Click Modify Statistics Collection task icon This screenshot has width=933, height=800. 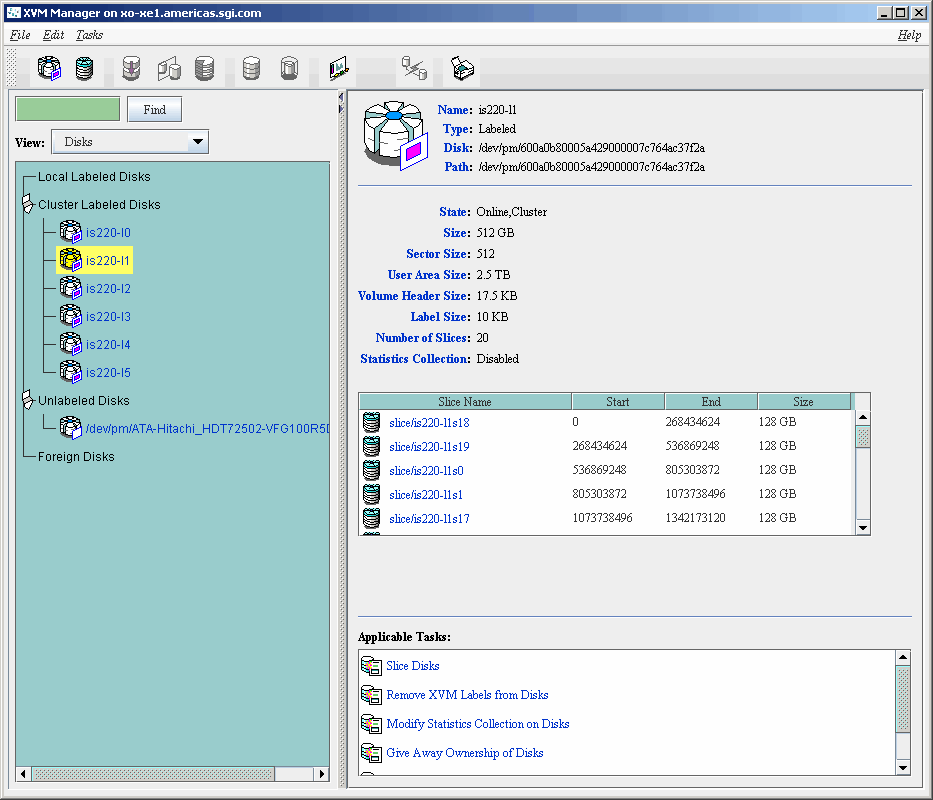tap(371, 724)
